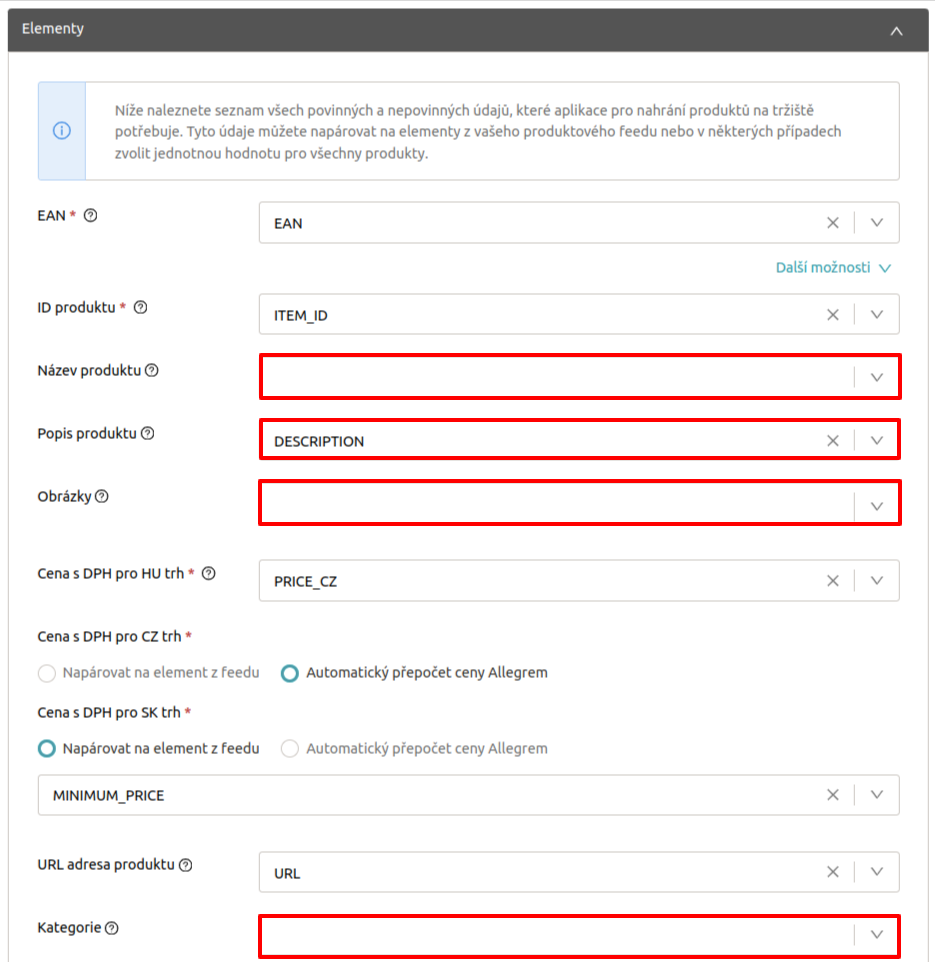Clear the EAN field selection
The height and width of the screenshot is (962, 935).
[832, 223]
